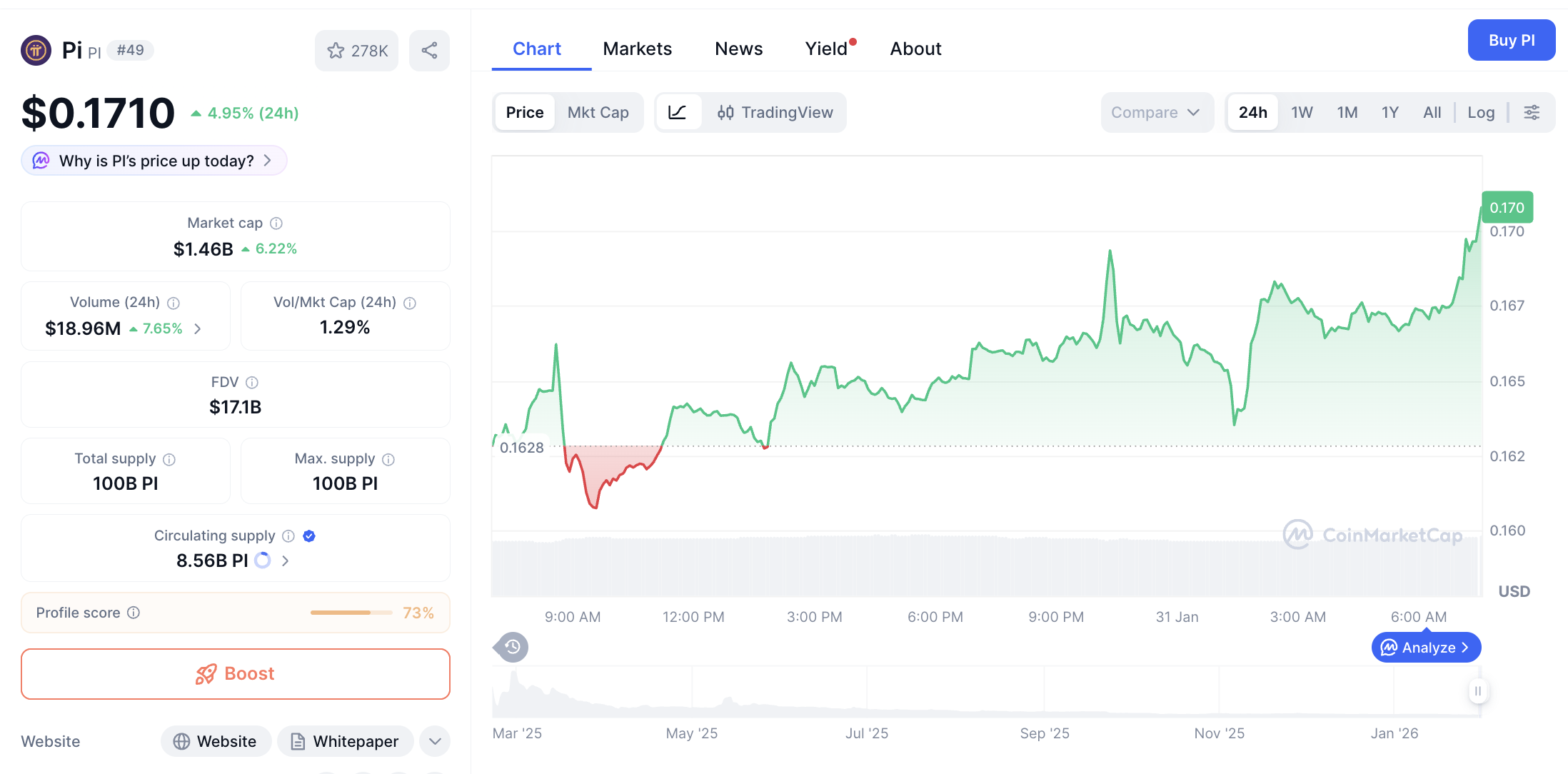Select the 1W timeframe option
Image resolution: width=1568 pixels, height=774 pixels.
(x=1301, y=112)
